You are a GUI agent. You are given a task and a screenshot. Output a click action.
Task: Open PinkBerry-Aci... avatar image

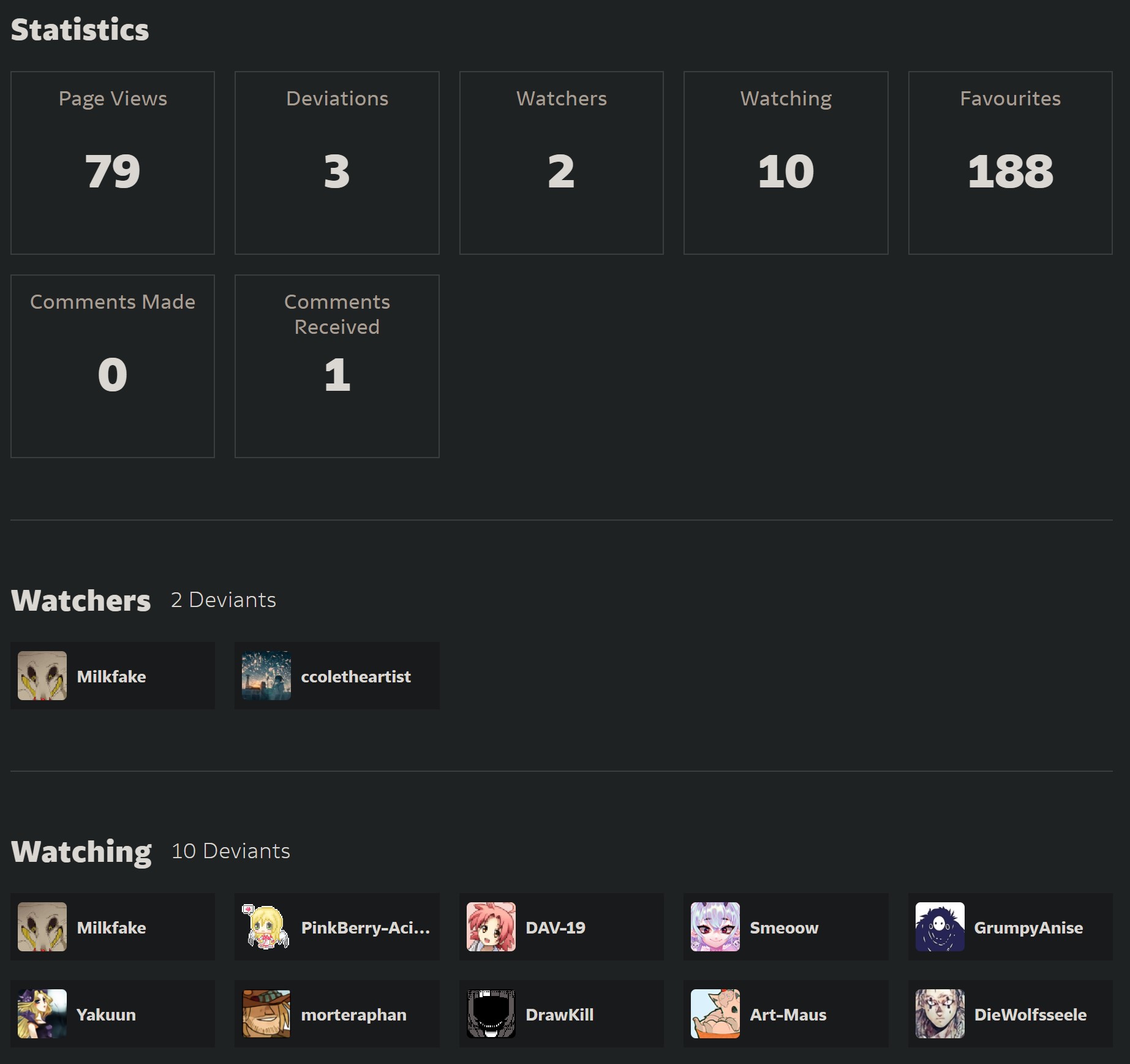coord(266,927)
